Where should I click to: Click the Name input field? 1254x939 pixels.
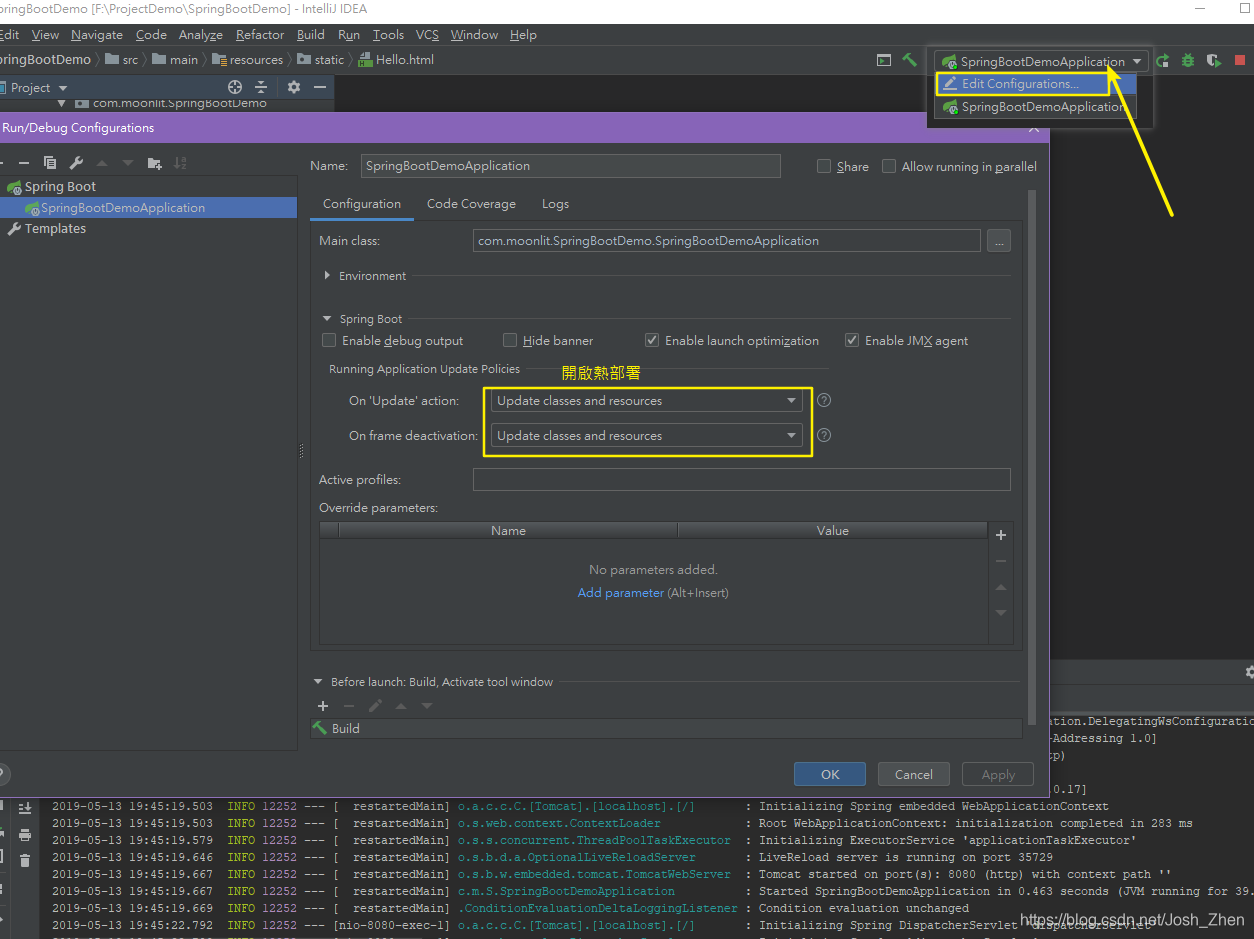pos(570,166)
